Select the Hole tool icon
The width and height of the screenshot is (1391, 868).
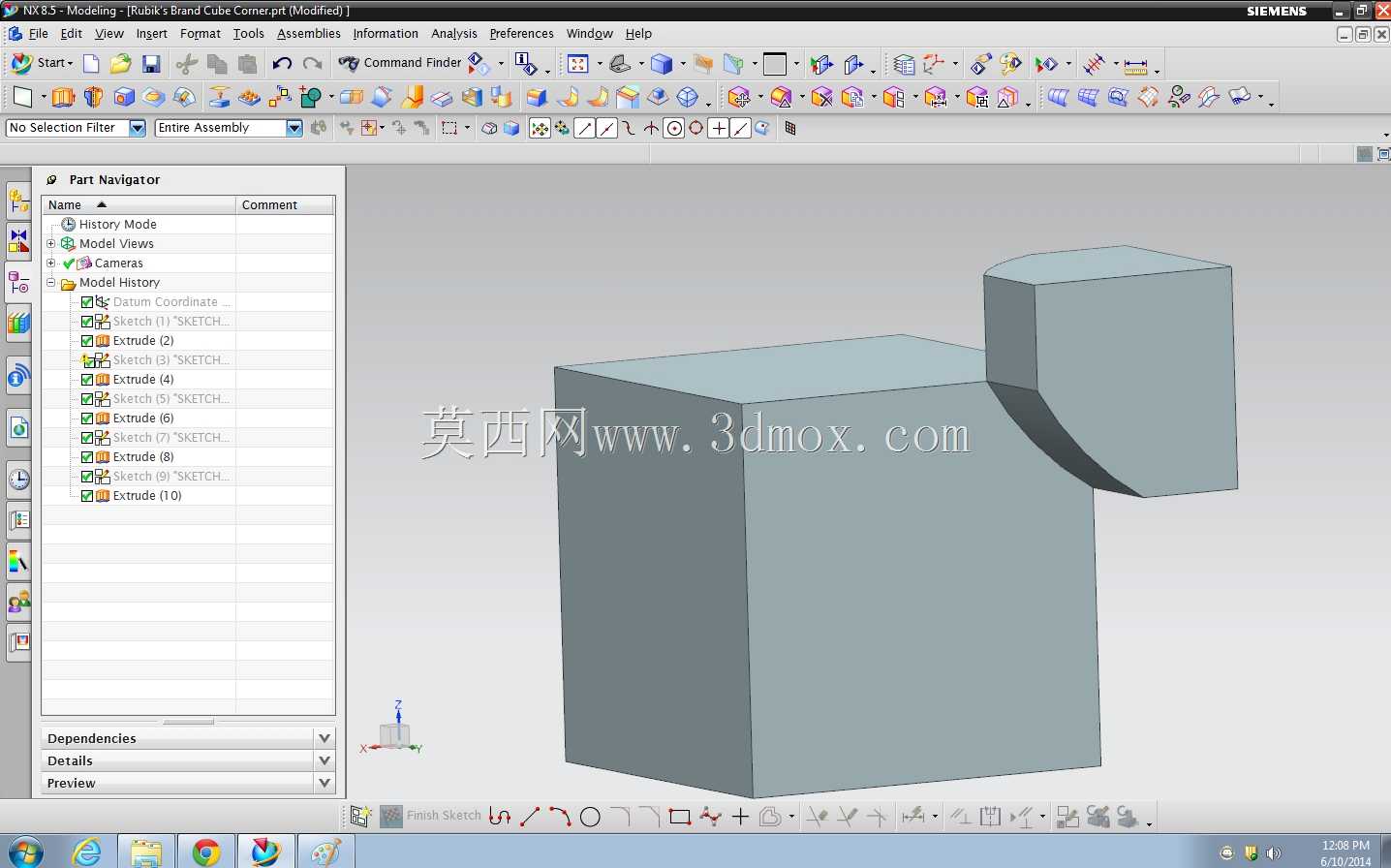point(124,97)
